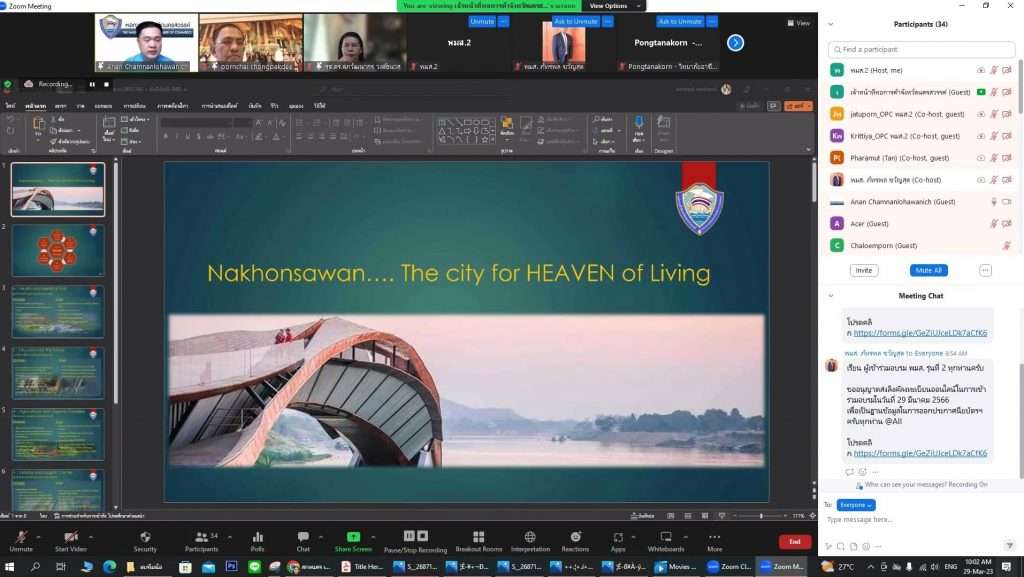1024x577 pixels.
Task: Click the three-dots button beside Mute All
Action: coord(985,270)
